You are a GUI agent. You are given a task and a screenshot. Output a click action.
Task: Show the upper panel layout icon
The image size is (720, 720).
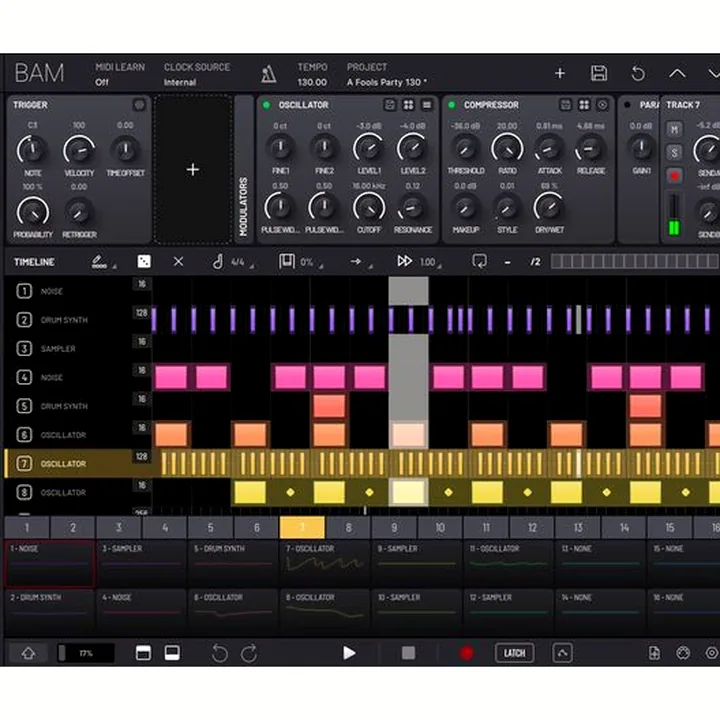pyautogui.click(x=143, y=653)
